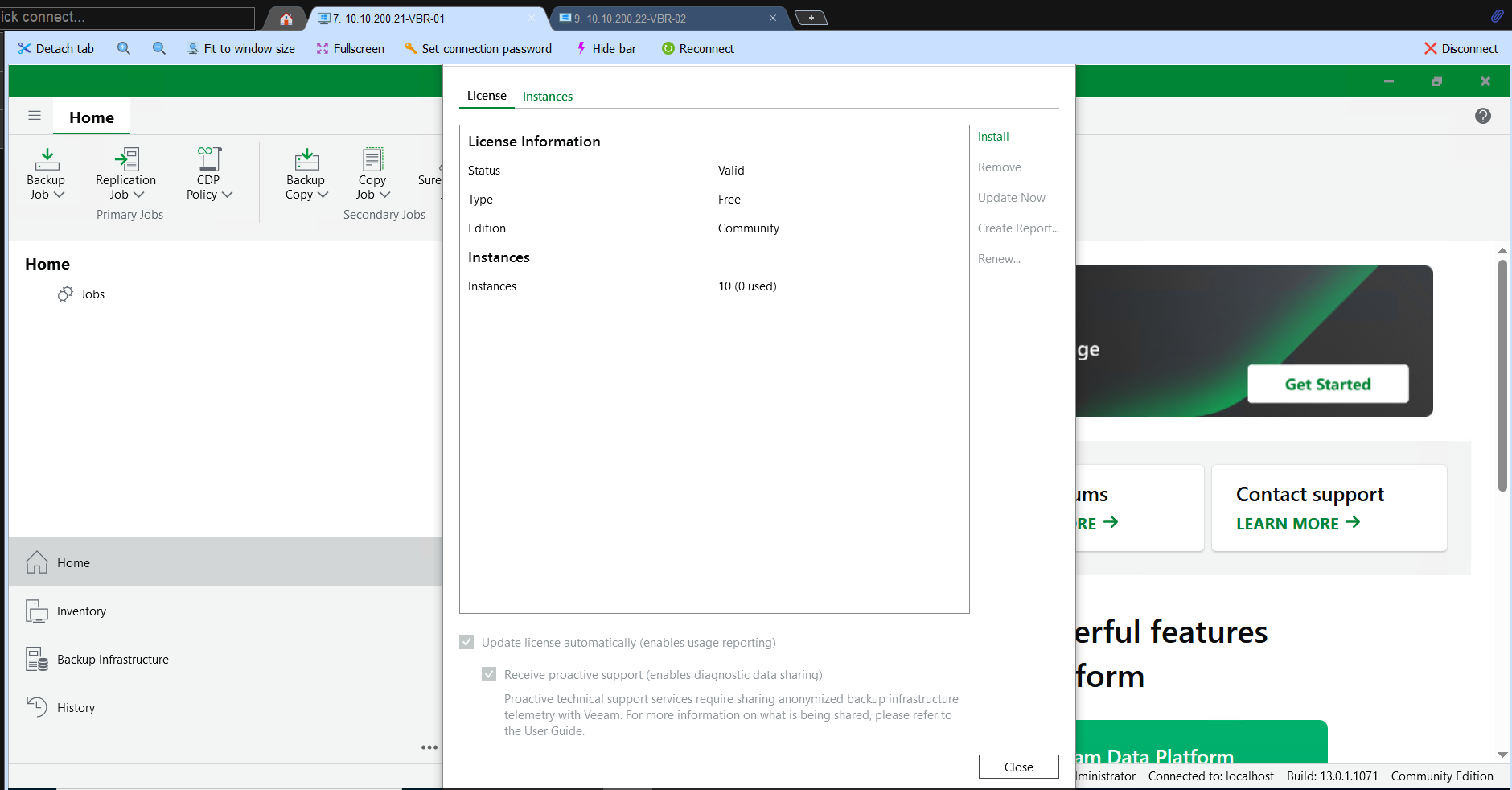1512x790 pixels.
Task: Close the license dialog with Close button
Action: pos(1018,767)
